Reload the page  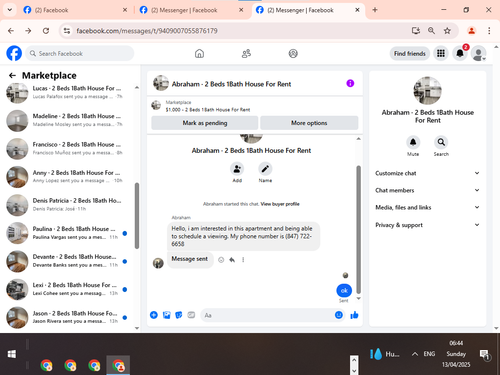click(x=46, y=31)
